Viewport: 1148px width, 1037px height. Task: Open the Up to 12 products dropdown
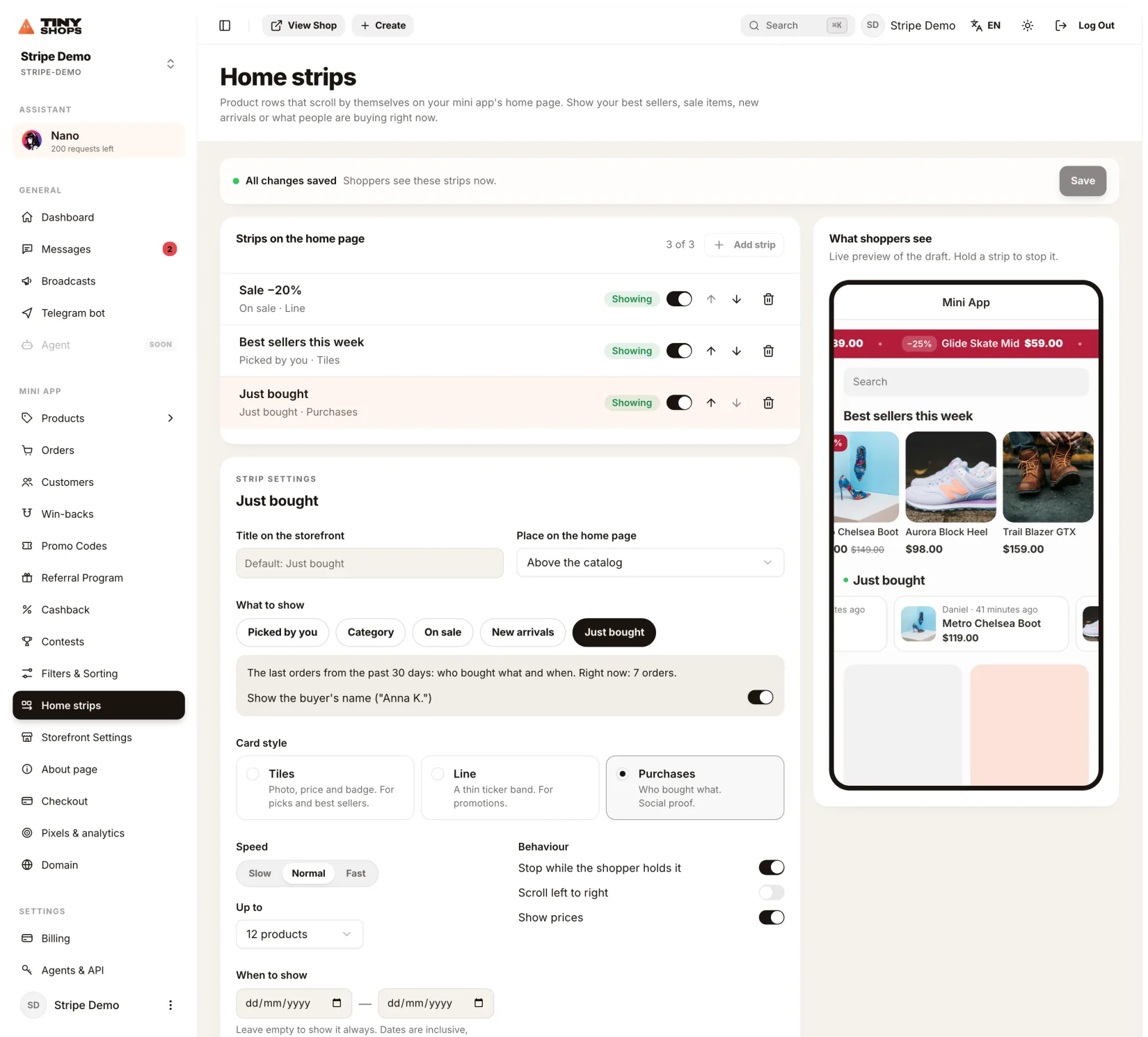[x=299, y=934]
